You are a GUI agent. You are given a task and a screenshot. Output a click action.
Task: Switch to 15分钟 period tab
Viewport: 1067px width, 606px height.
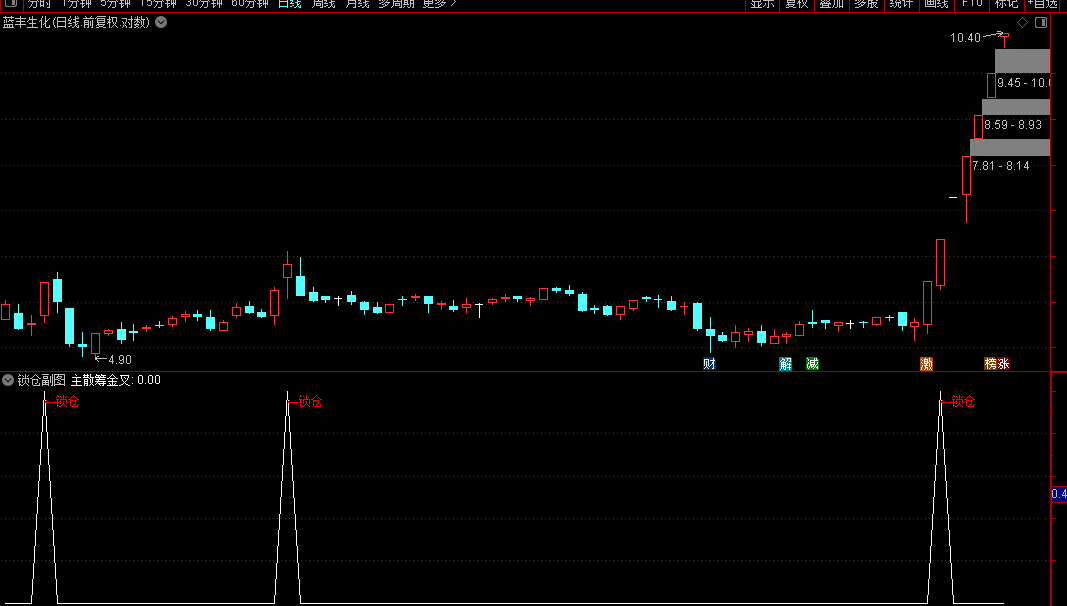158,3
